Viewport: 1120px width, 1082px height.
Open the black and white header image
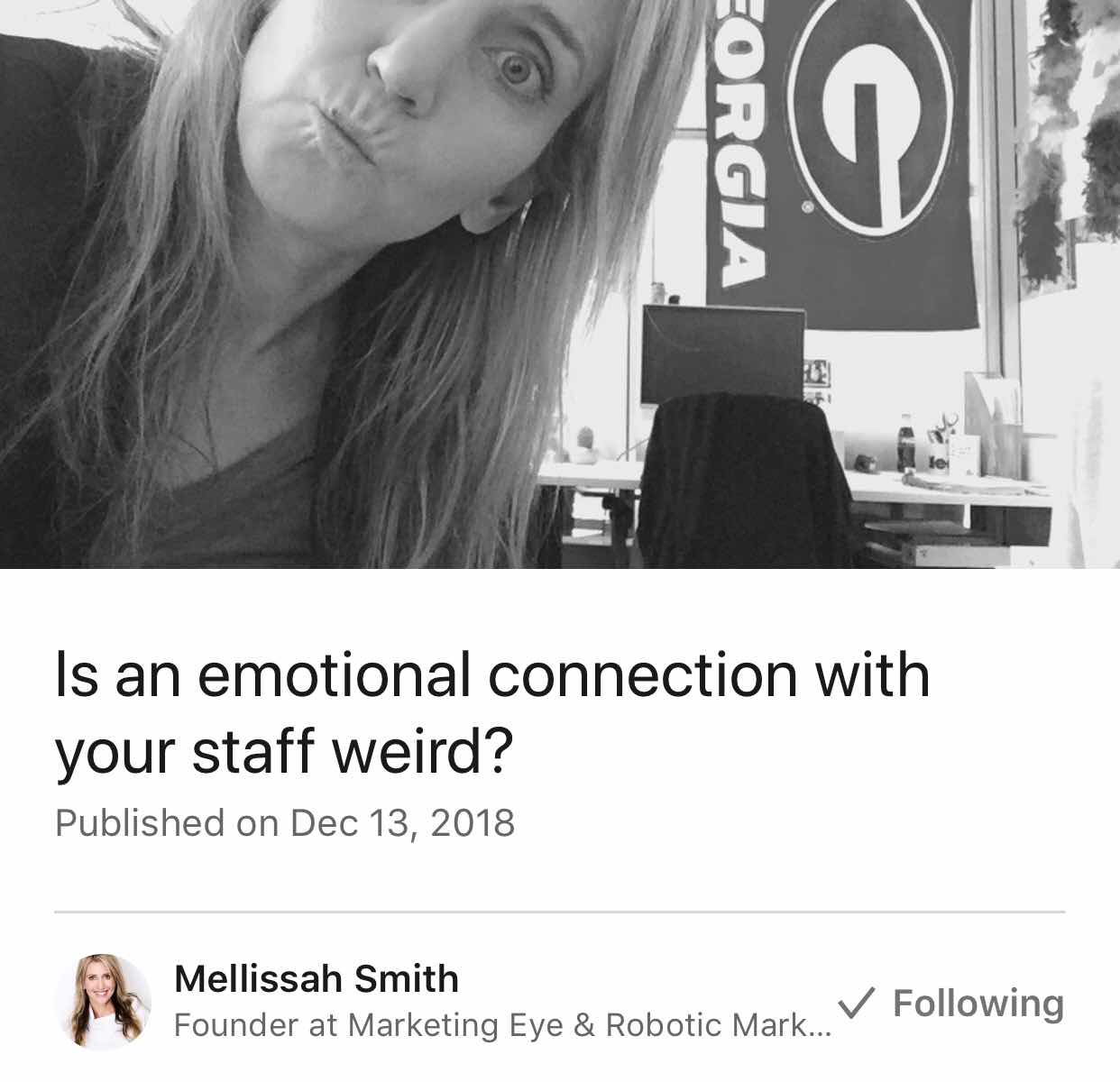point(560,284)
